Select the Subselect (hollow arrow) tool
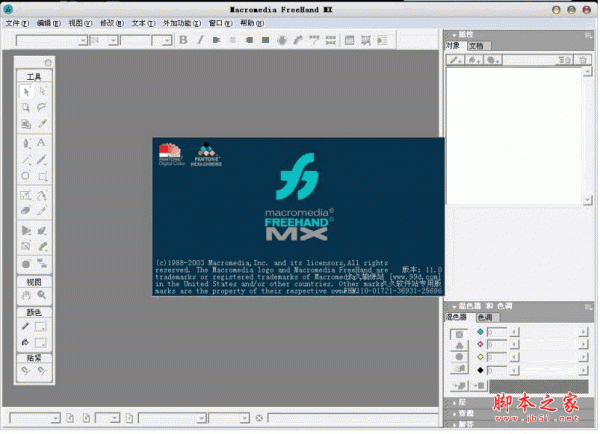The image size is (600, 434). 42,91
